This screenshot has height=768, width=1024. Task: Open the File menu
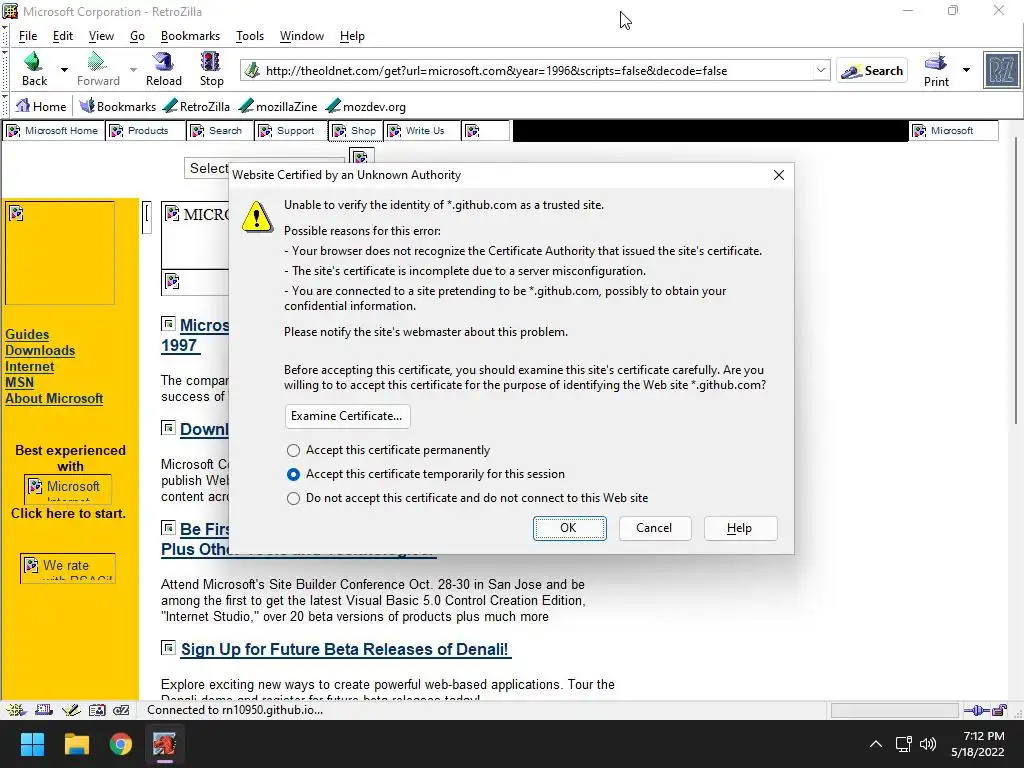tap(28, 36)
